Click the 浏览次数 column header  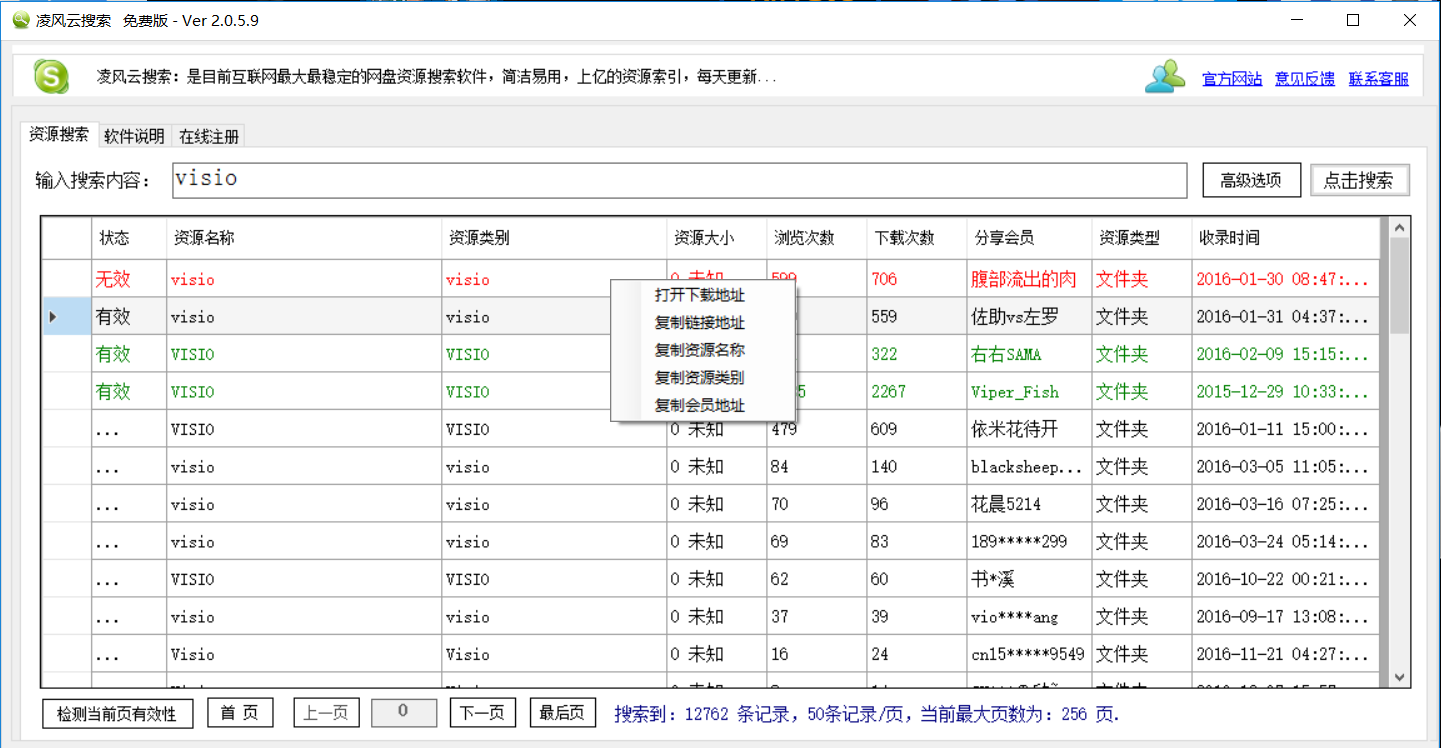tap(816, 238)
